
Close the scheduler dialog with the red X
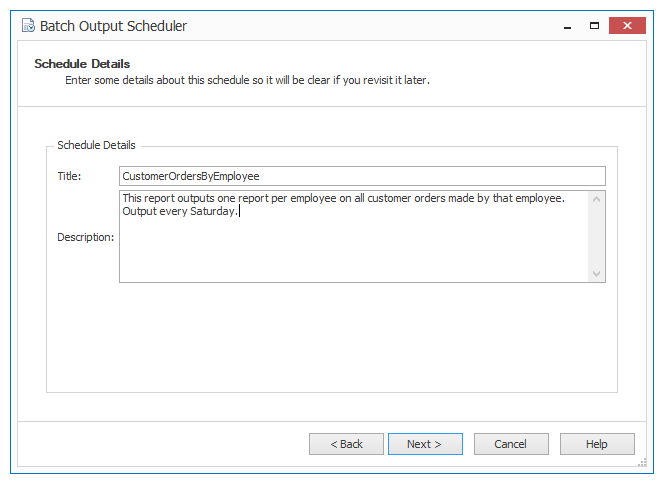coord(627,26)
